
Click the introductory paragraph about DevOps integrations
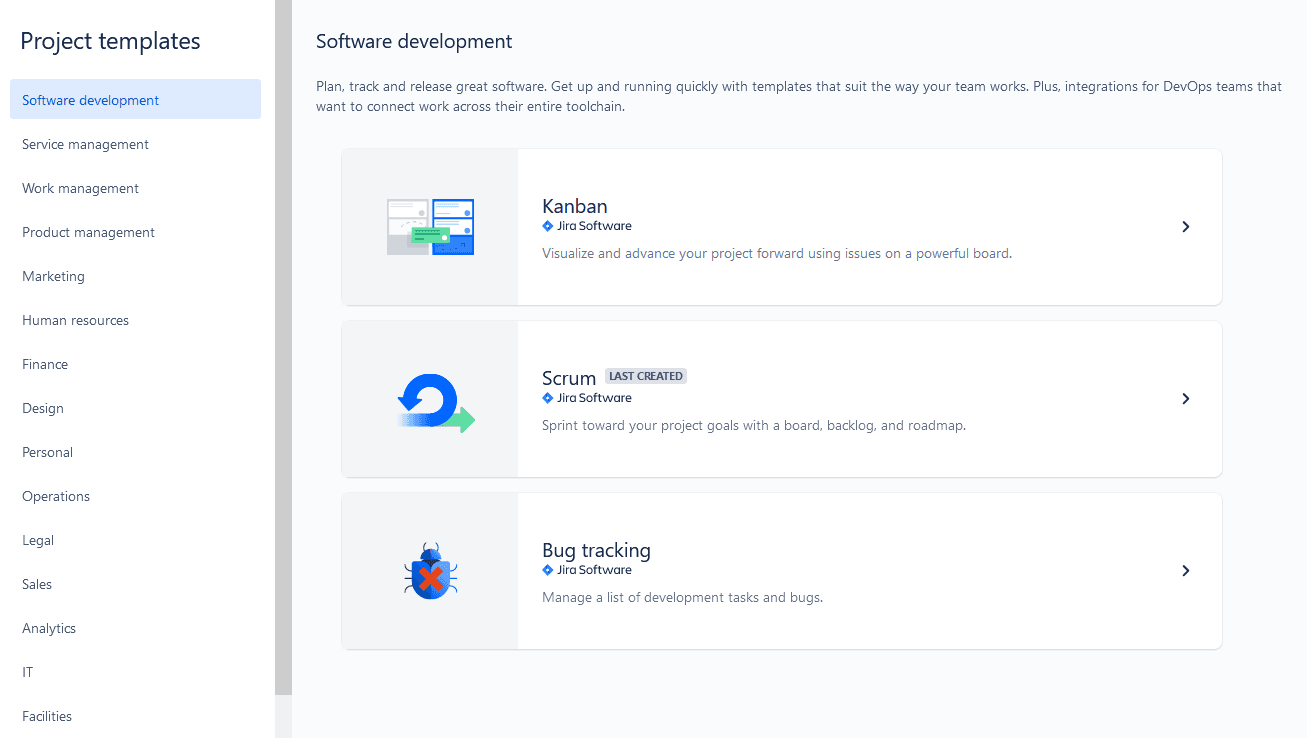click(x=799, y=96)
